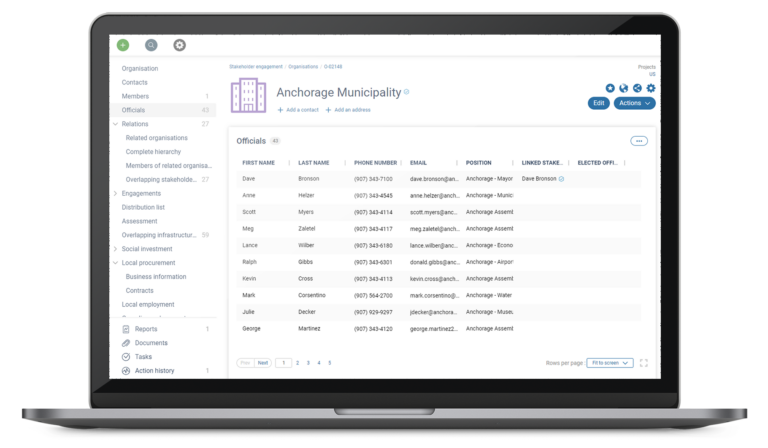This screenshot has width=768, height=448.
Task: Click the Zaletel last name cell
Action: [307, 229]
